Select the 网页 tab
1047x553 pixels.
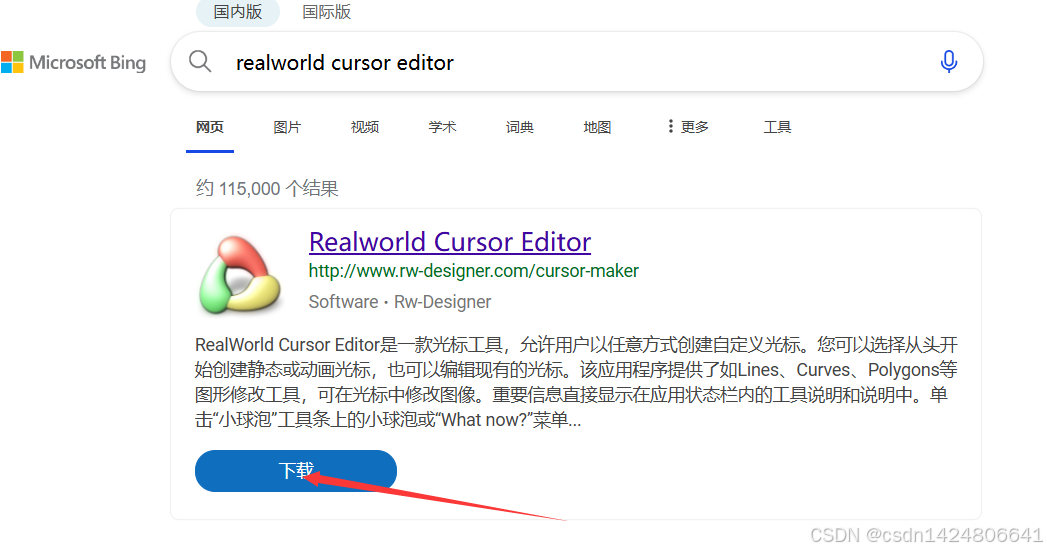click(210, 127)
